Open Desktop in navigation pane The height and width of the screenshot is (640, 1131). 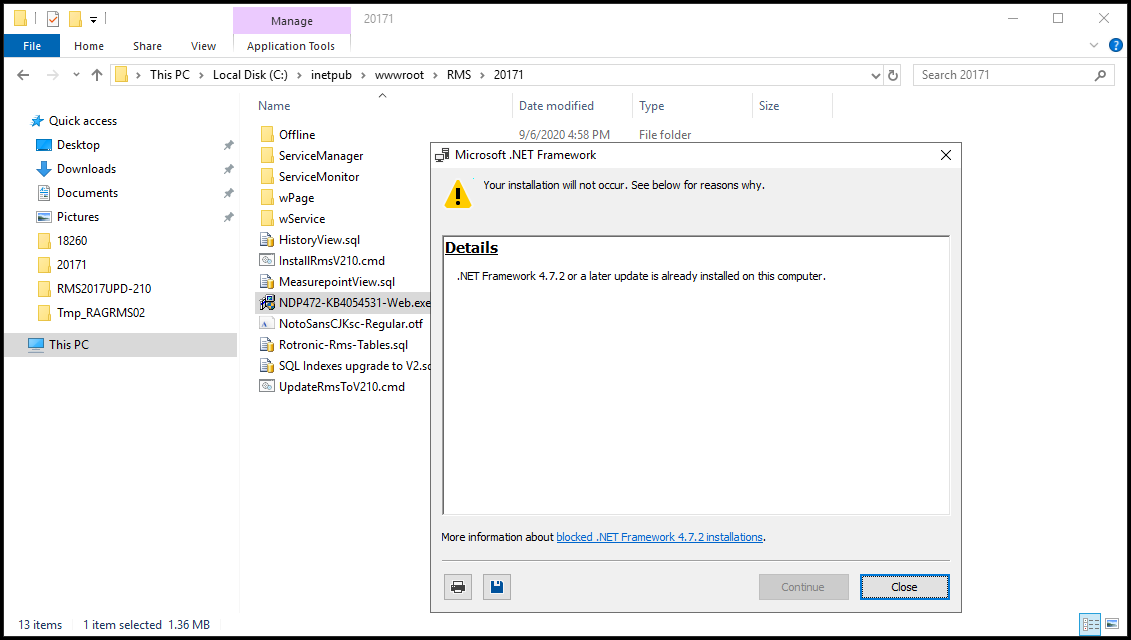(x=78, y=145)
